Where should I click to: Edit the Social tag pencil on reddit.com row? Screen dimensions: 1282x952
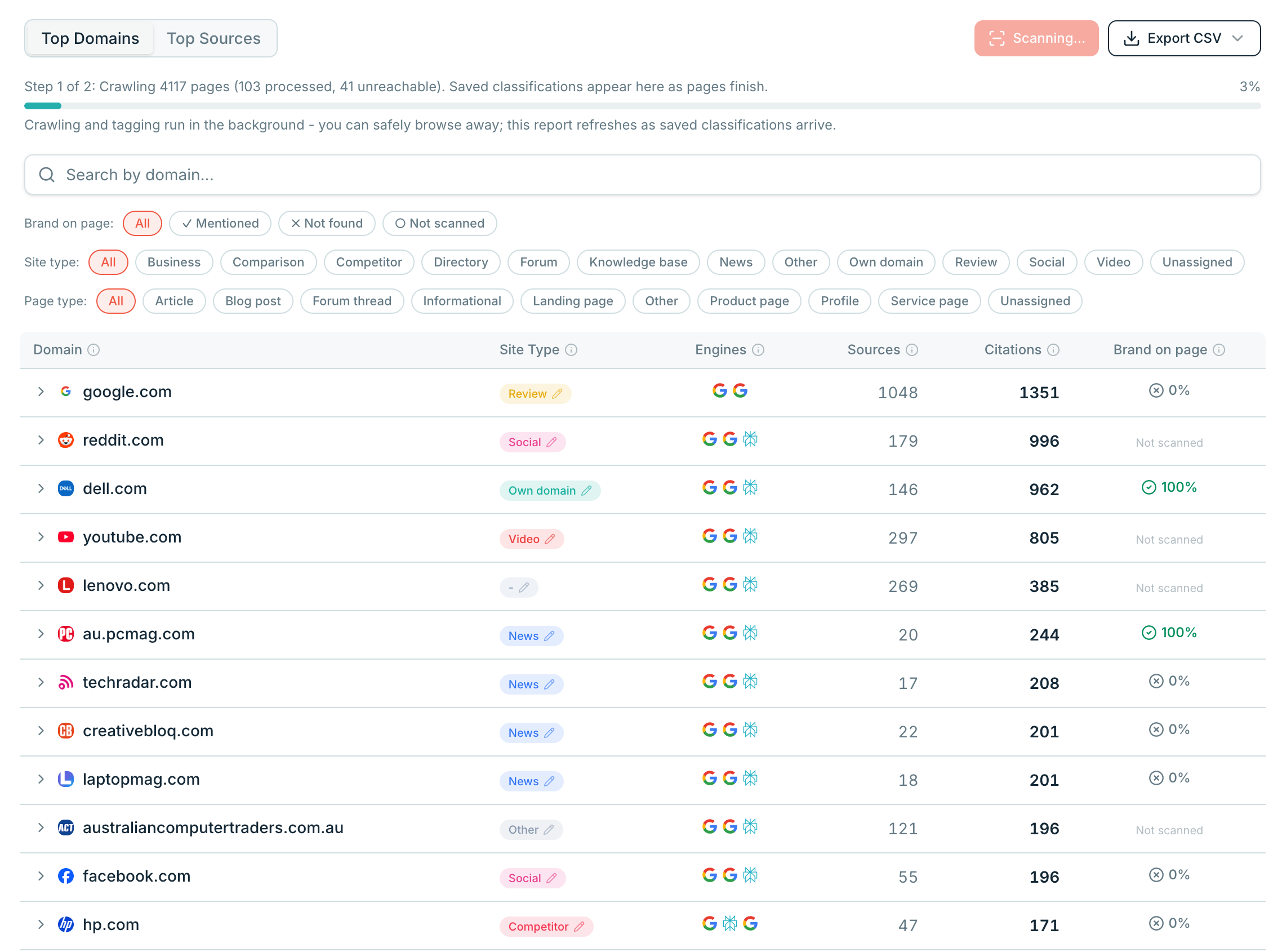[551, 442]
